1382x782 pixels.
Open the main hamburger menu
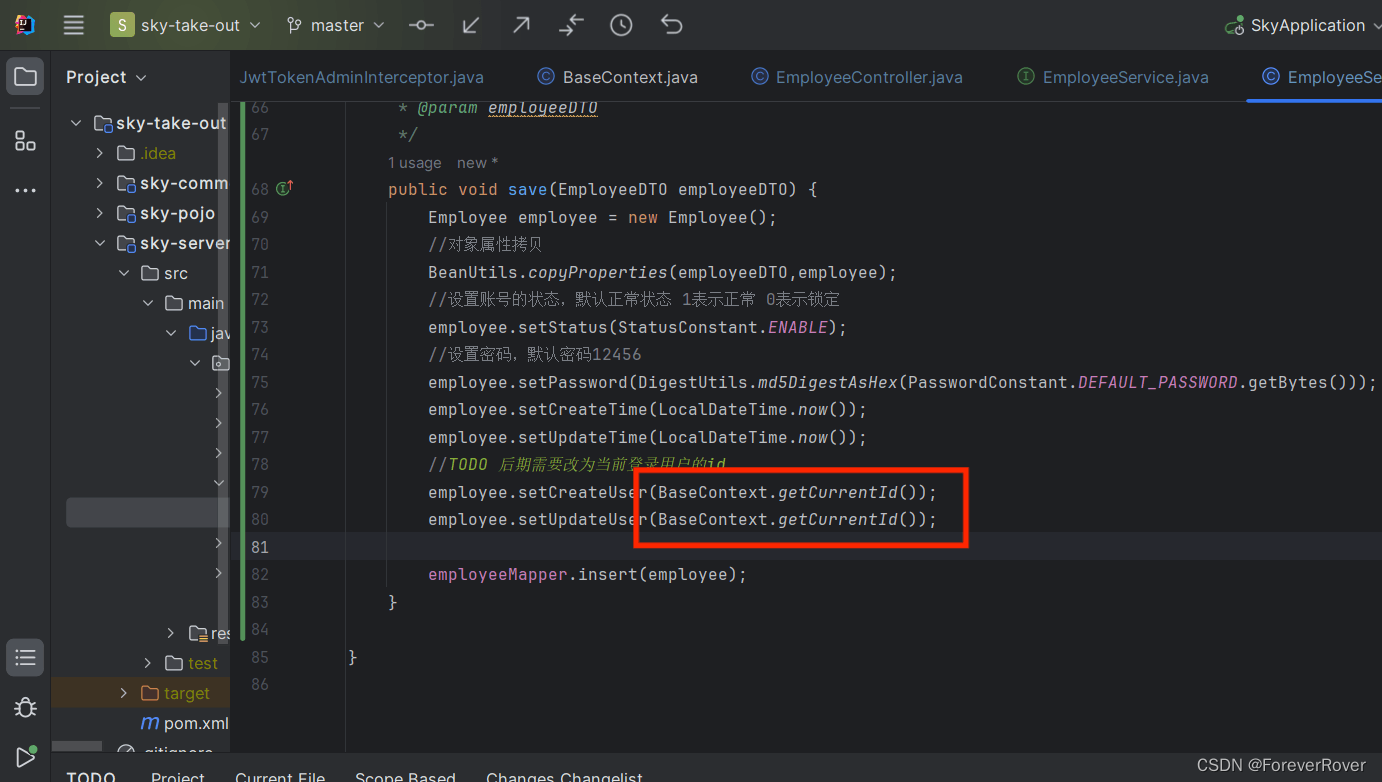[x=74, y=25]
